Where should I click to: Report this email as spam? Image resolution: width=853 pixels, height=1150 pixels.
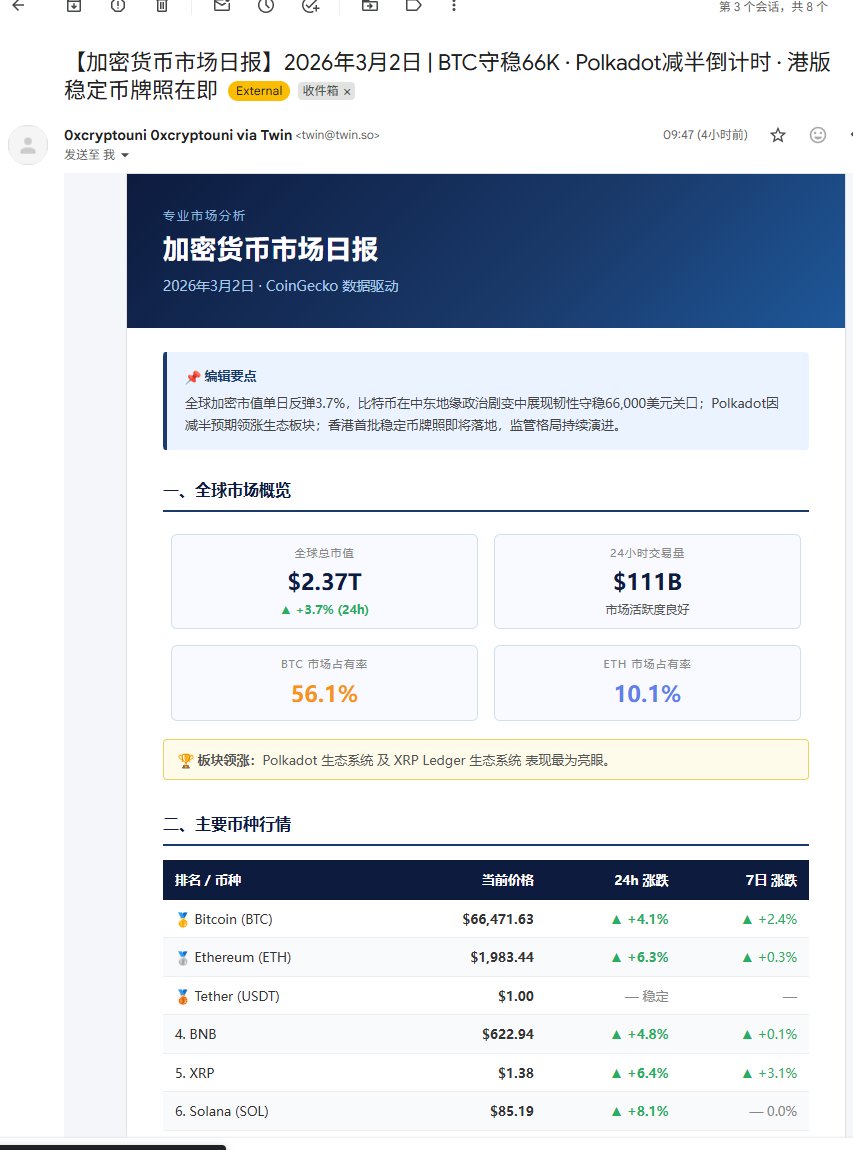pyautogui.click(x=120, y=8)
